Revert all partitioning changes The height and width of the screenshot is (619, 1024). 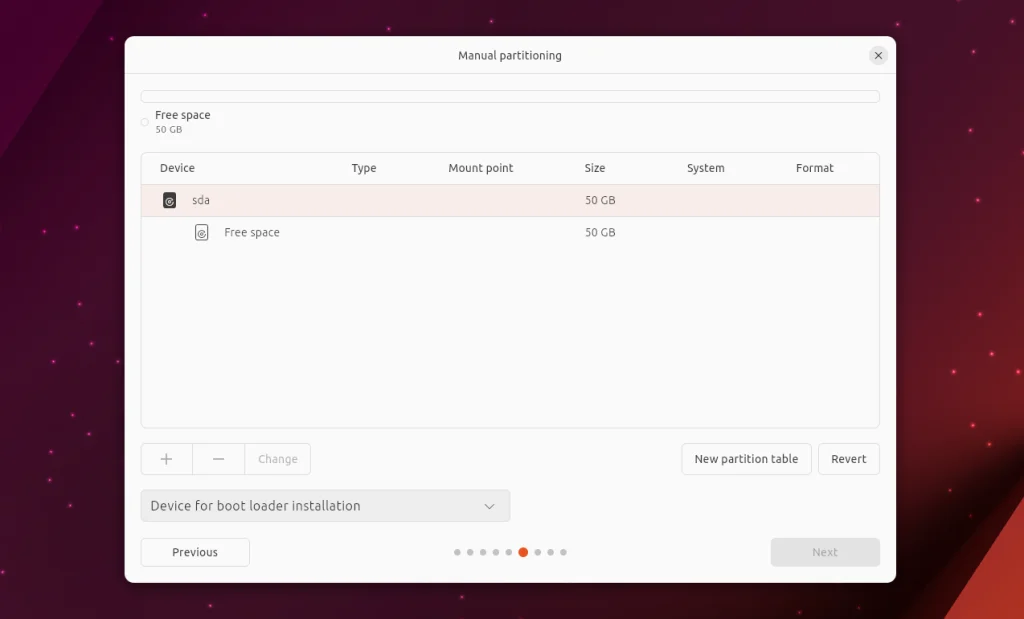848,459
